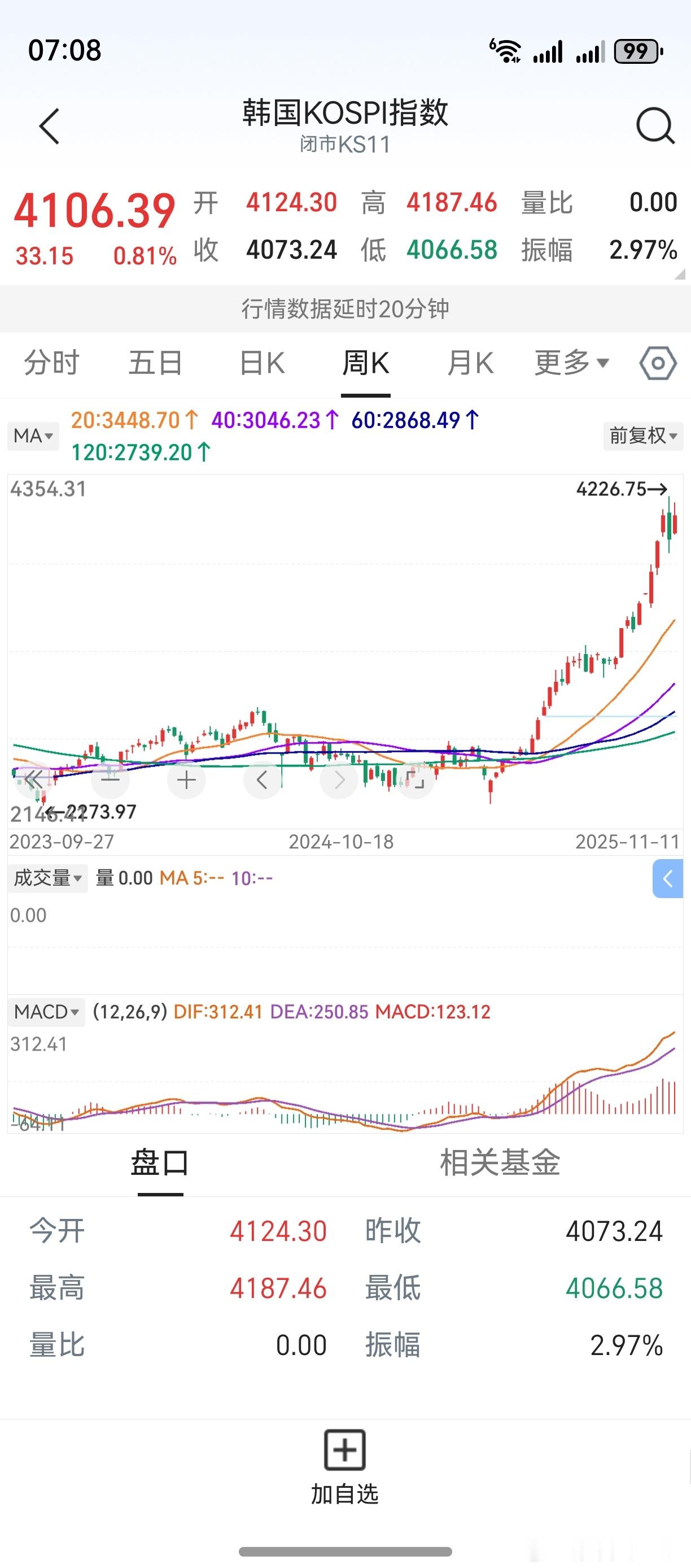Tap the MA 20:3448.70 value
The image size is (691, 1568).
(134, 420)
